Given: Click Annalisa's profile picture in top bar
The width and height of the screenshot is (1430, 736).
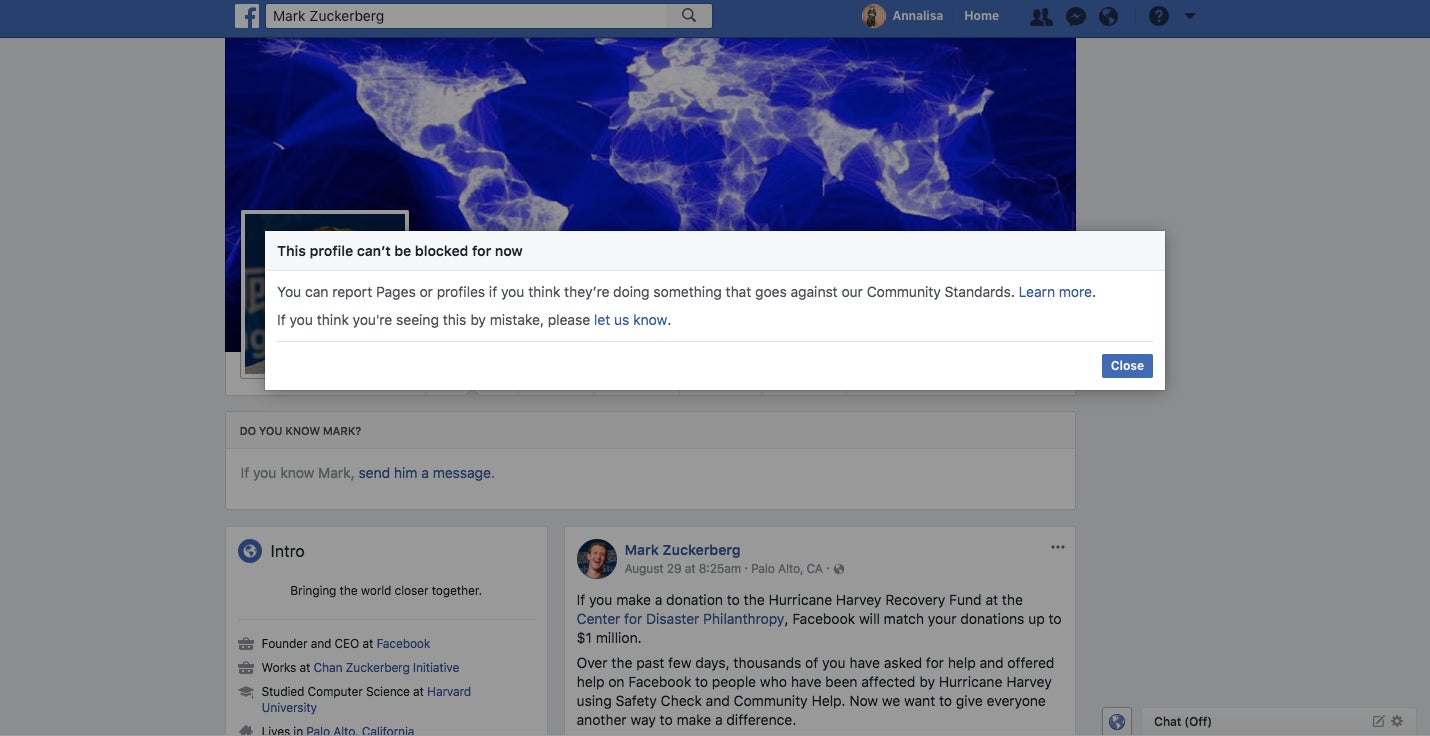Looking at the screenshot, I should click(x=873, y=16).
